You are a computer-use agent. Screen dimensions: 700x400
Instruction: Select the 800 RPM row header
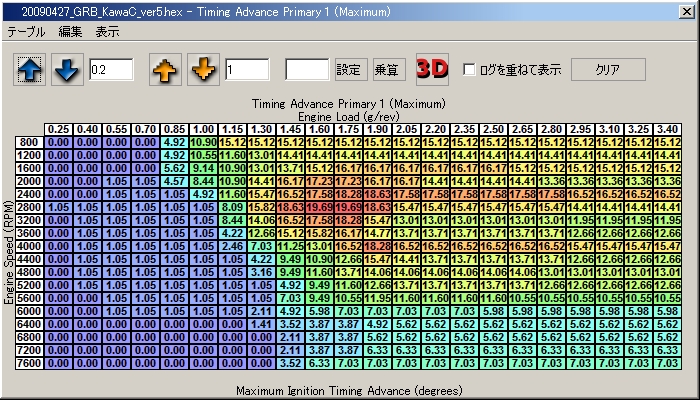tap(29, 142)
